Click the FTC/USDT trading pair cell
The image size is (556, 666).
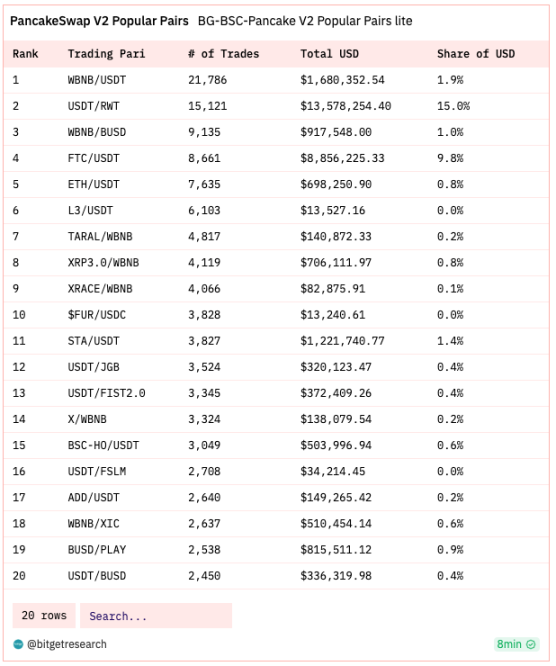pos(93,158)
